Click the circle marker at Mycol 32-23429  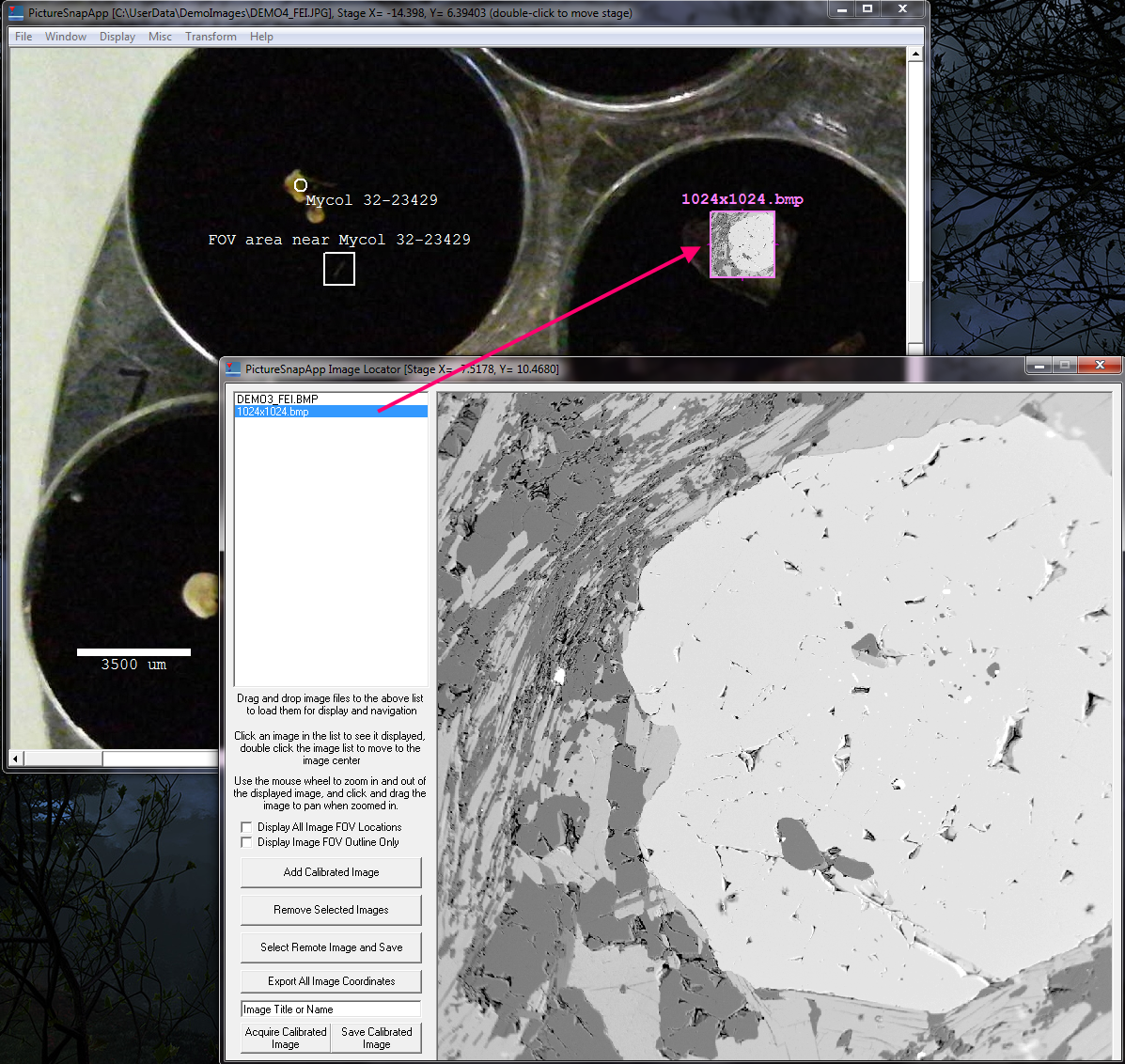click(x=301, y=185)
